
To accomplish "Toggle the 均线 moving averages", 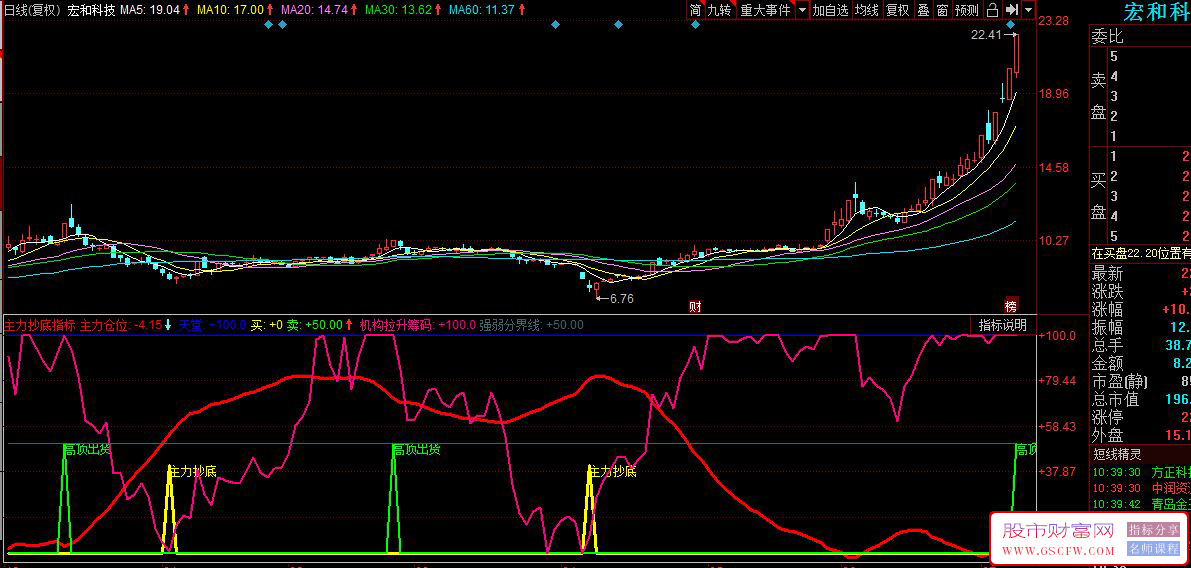I will (867, 10).
